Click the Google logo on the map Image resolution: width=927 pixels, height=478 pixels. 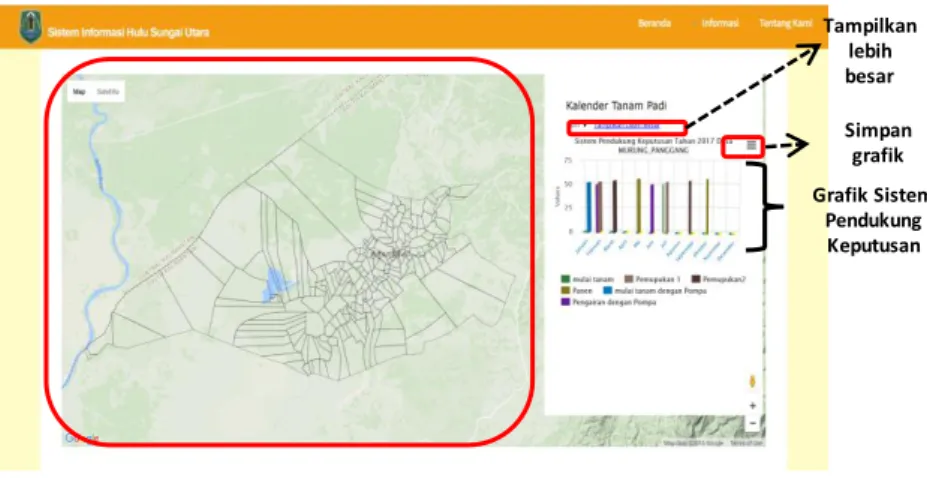pyautogui.click(x=80, y=438)
